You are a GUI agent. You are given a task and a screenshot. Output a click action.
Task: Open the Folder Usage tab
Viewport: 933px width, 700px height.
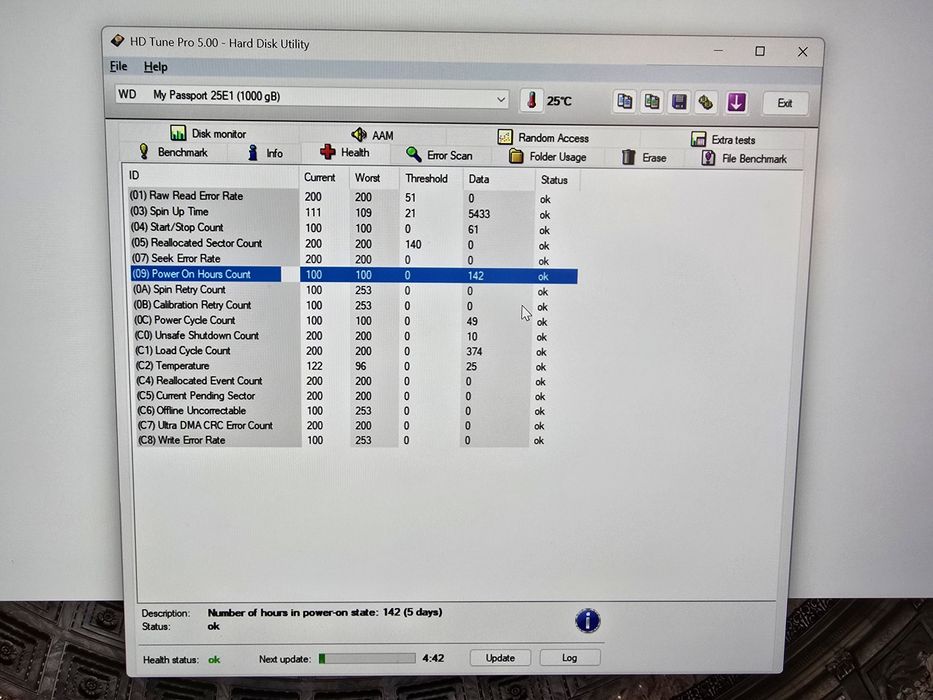pyautogui.click(x=547, y=157)
